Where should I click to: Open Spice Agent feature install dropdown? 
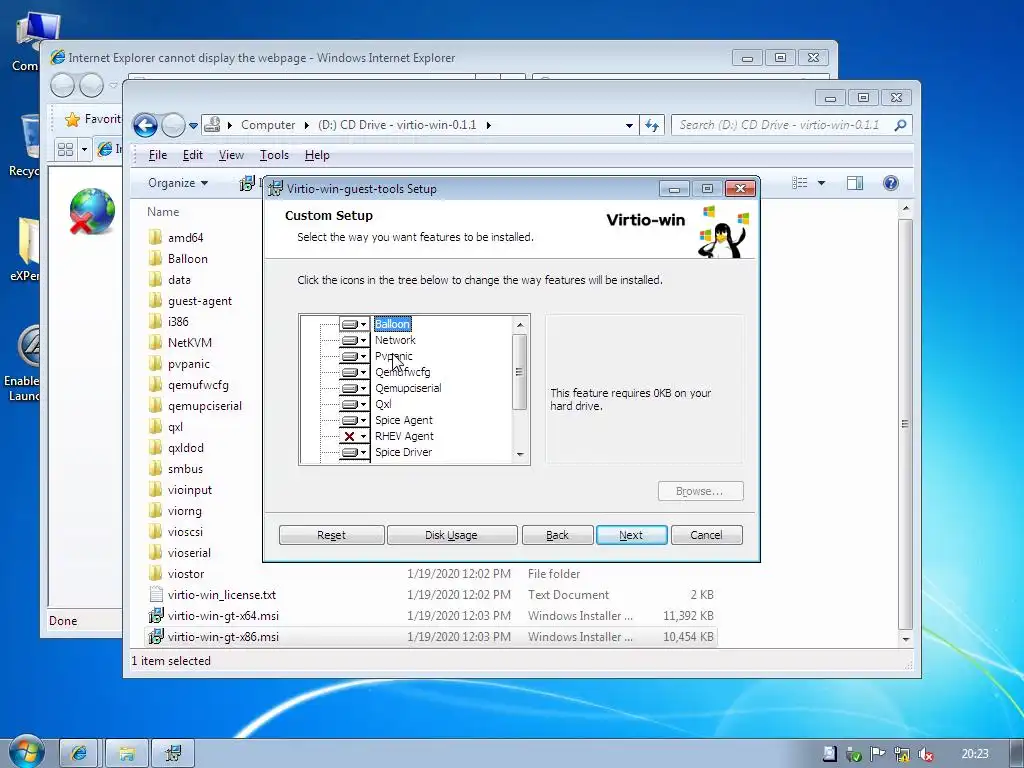(x=354, y=420)
